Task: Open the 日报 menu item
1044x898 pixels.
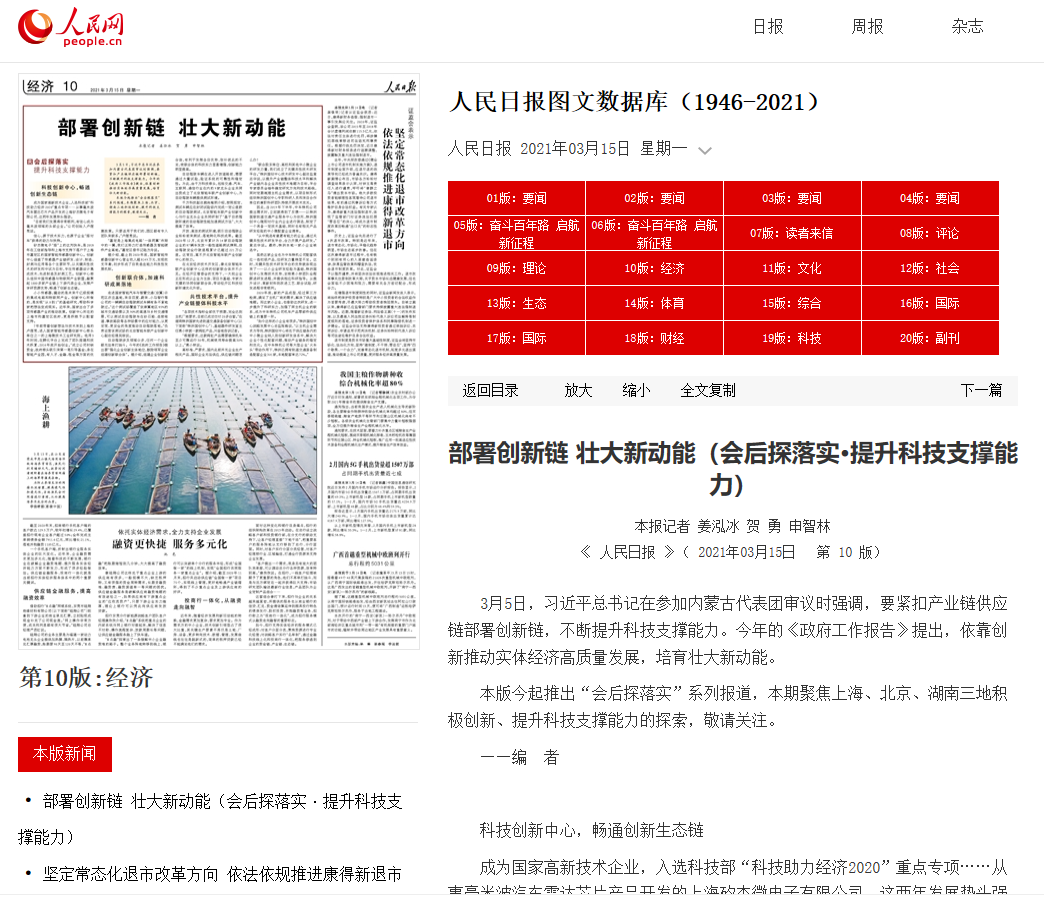Action: click(768, 27)
